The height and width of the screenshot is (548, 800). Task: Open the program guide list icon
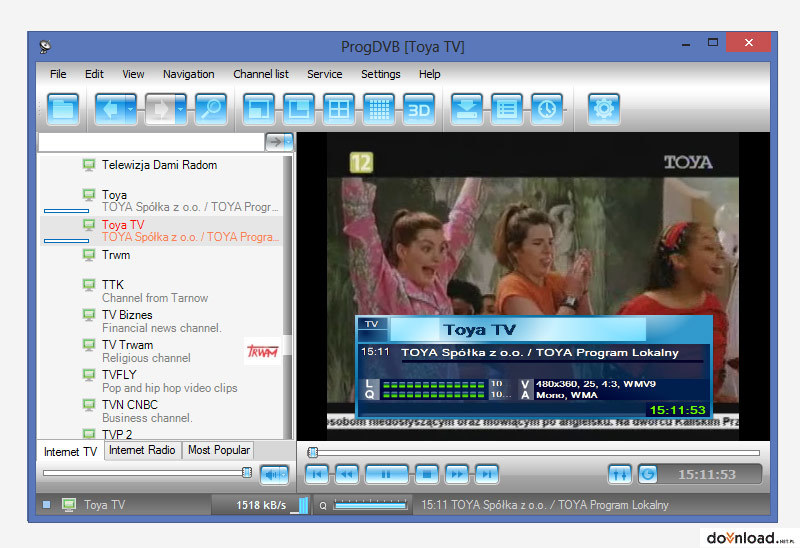coord(507,109)
